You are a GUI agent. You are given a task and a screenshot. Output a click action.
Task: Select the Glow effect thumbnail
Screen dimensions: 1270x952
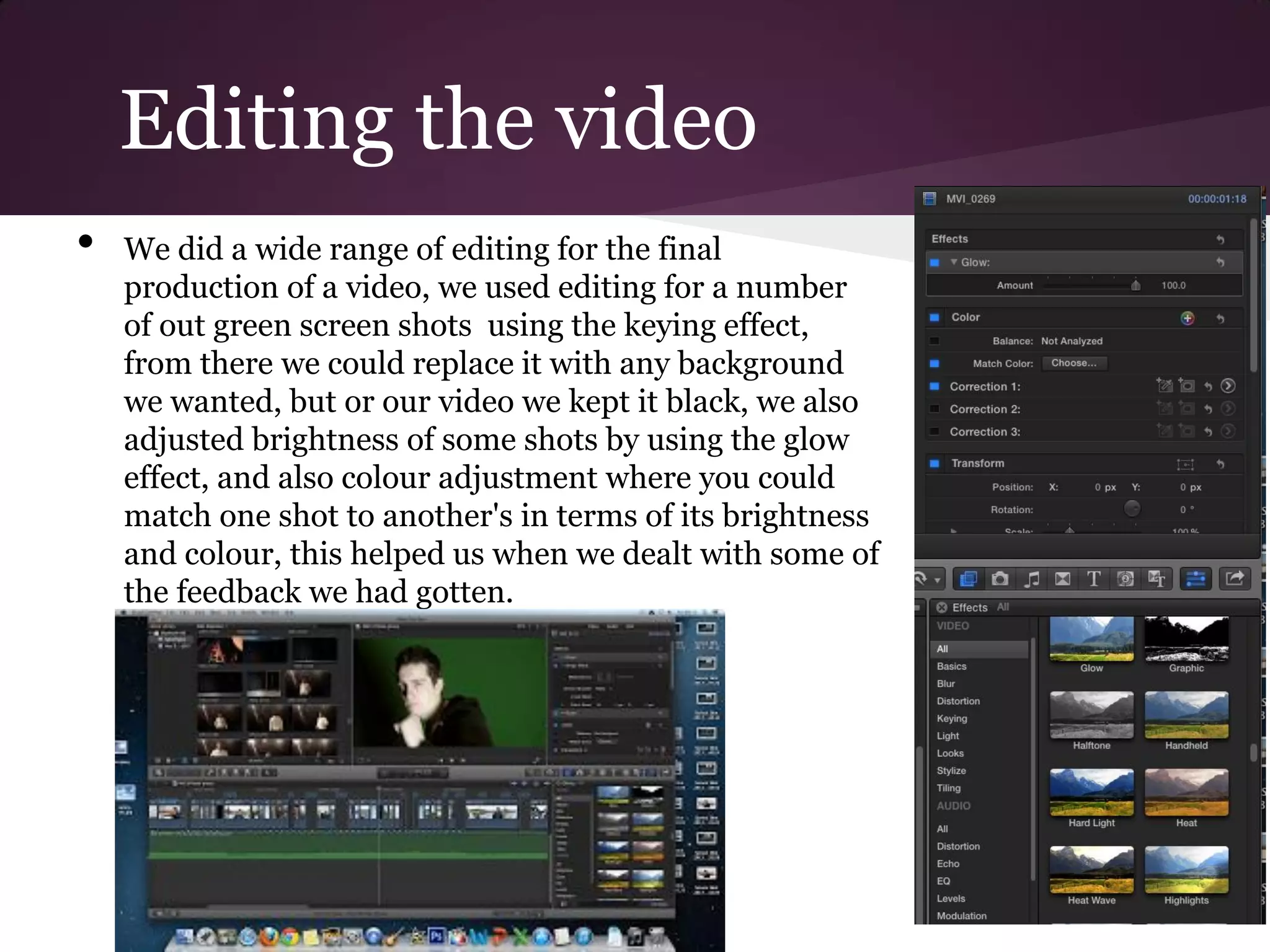[1091, 640]
